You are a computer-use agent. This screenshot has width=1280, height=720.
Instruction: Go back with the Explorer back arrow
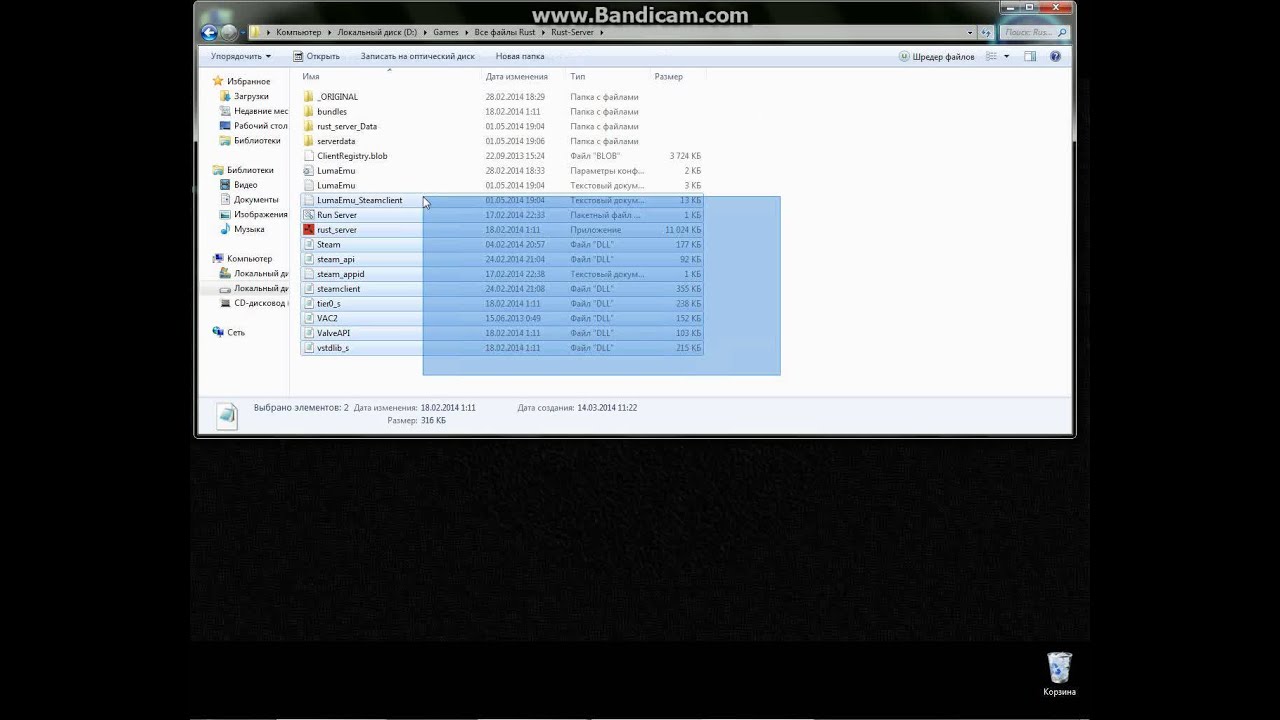pyautogui.click(x=209, y=32)
